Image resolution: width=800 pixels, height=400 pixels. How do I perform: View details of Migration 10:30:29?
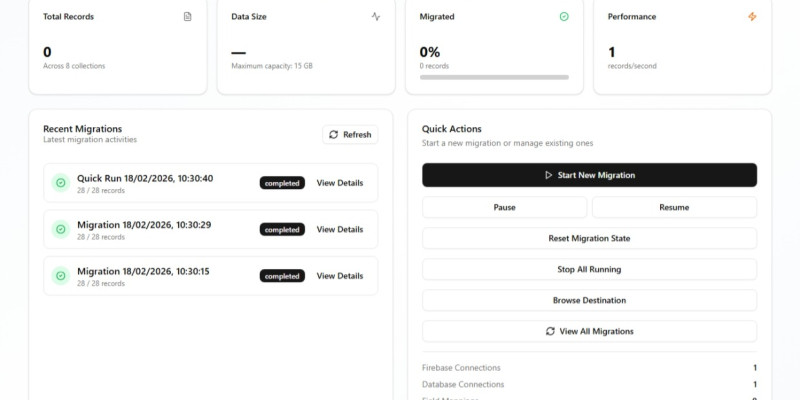[x=340, y=229]
